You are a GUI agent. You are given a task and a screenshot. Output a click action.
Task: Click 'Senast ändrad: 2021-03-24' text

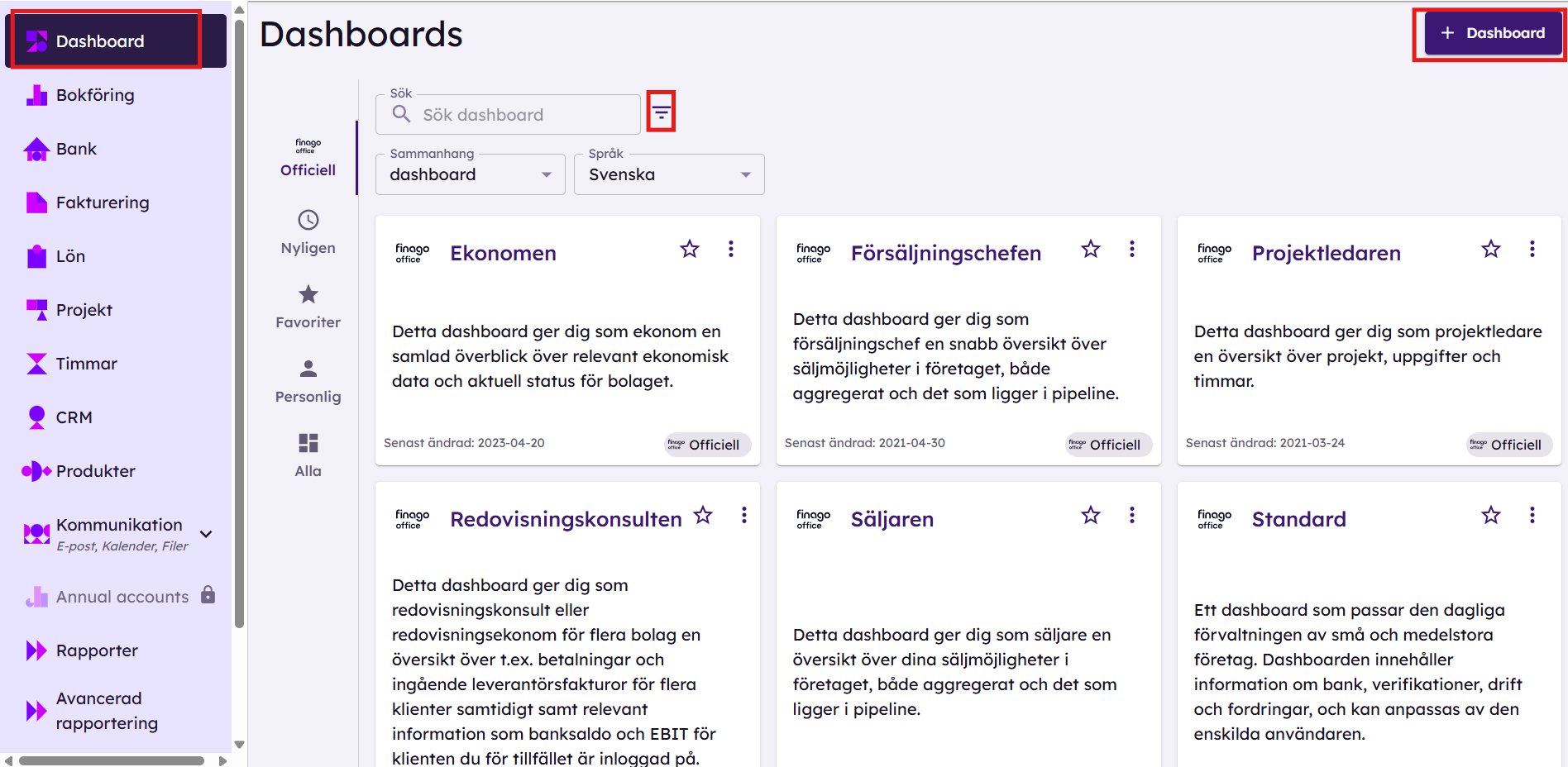click(x=1264, y=443)
